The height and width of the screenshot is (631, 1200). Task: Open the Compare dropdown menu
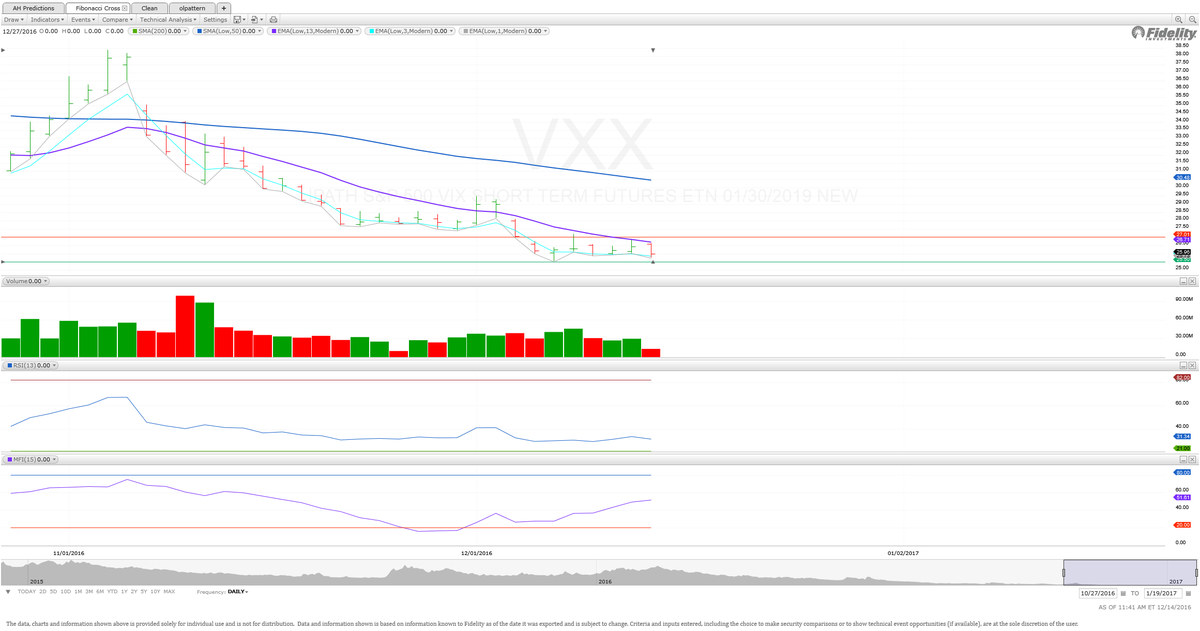click(118, 19)
